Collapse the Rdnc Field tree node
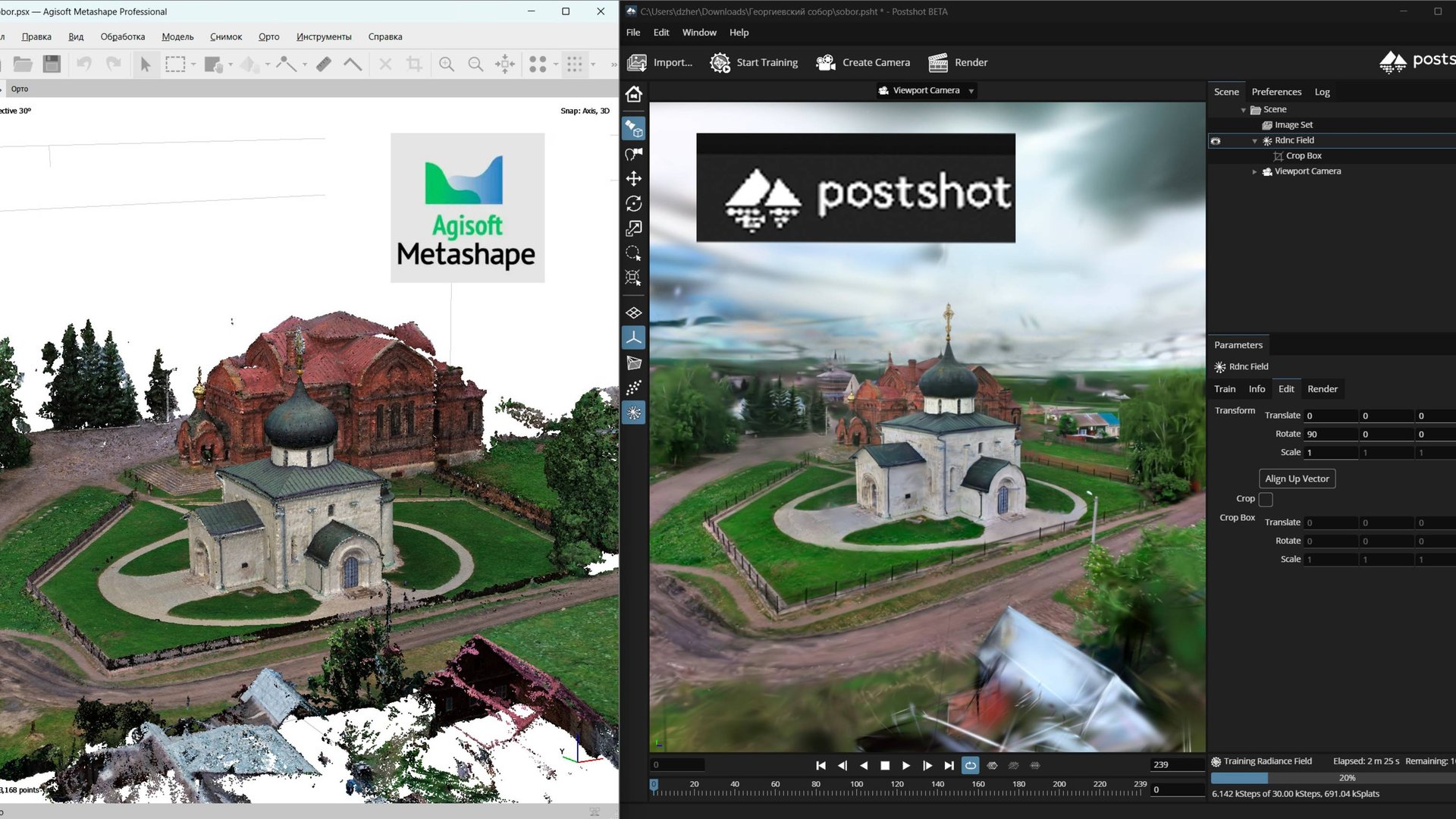Screen dimensions: 1456x819 (x=1254, y=141)
